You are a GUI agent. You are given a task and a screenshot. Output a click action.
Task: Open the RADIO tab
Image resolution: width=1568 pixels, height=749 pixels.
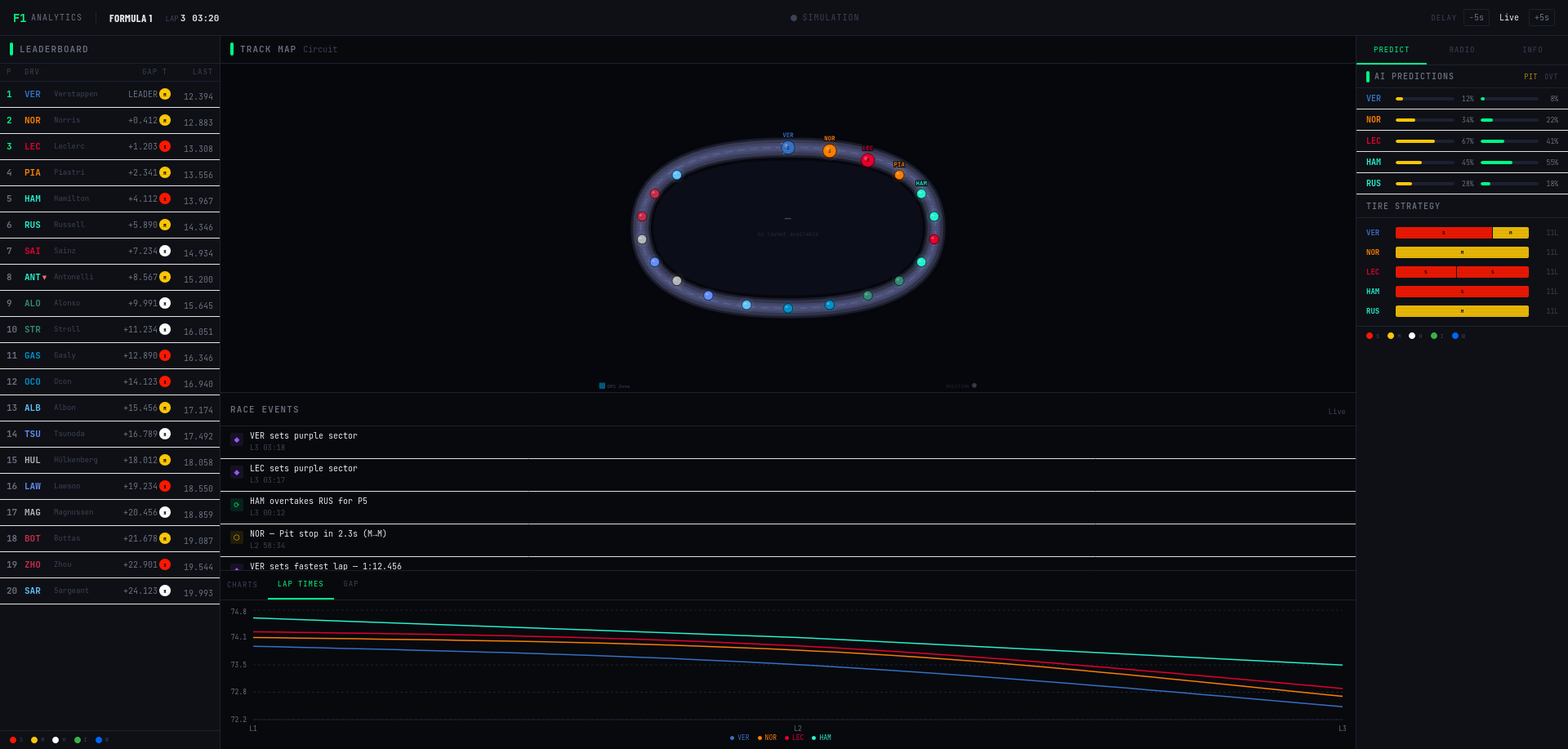[1462, 50]
